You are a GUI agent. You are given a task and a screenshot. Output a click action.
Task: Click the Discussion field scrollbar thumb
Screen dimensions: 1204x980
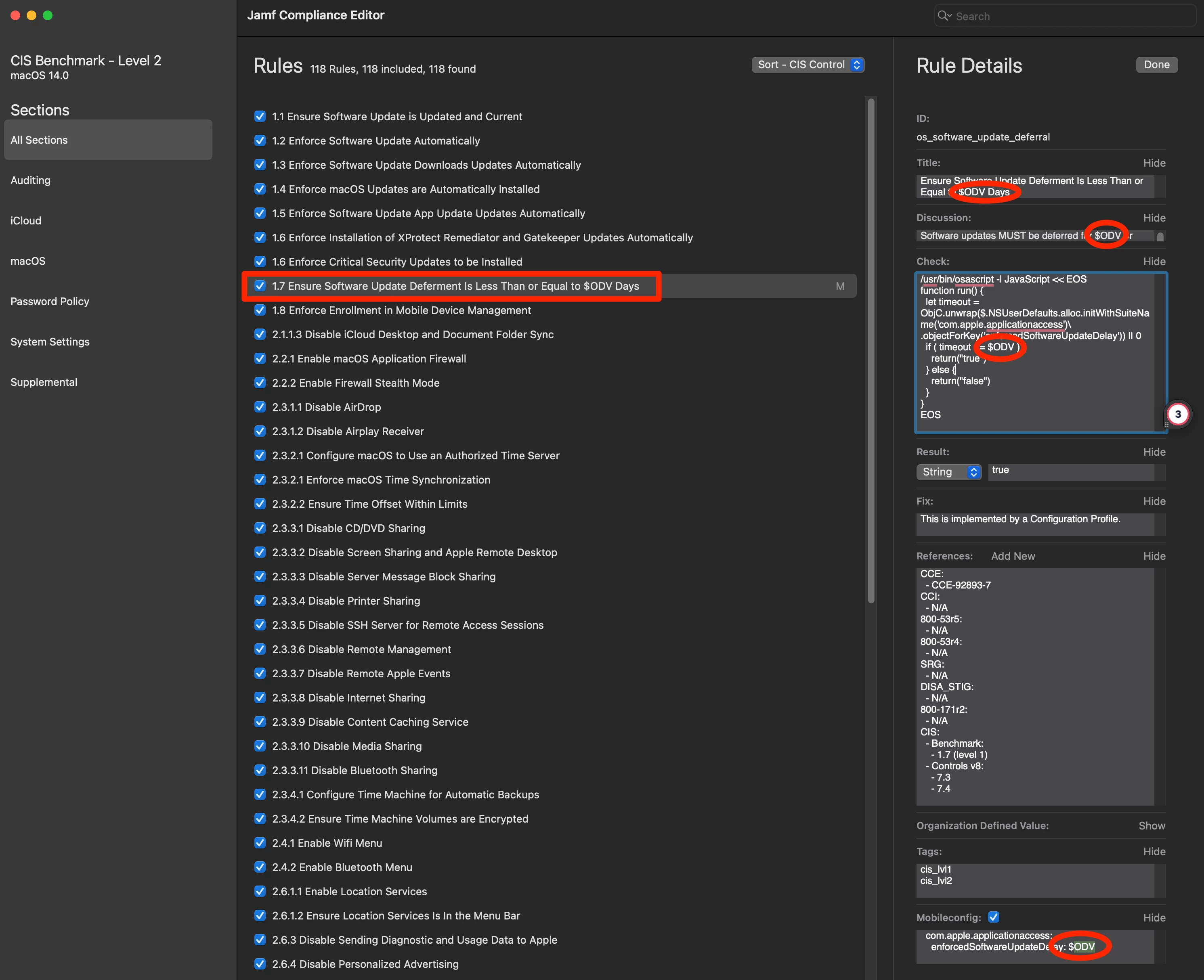click(1160, 237)
